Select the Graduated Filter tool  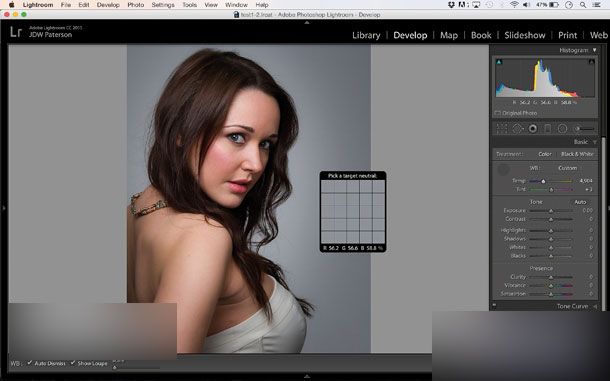(547, 128)
